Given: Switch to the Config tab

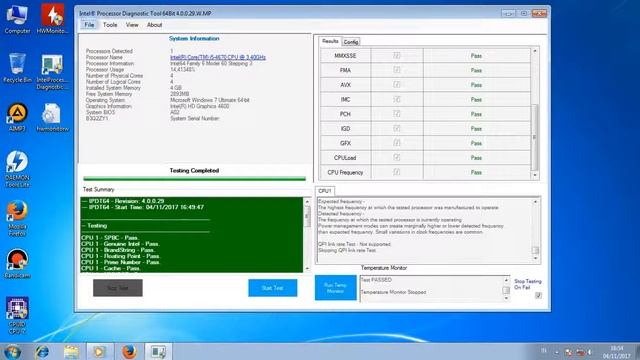Looking at the screenshot, I should pyautogui.click(x=351, y=42).
